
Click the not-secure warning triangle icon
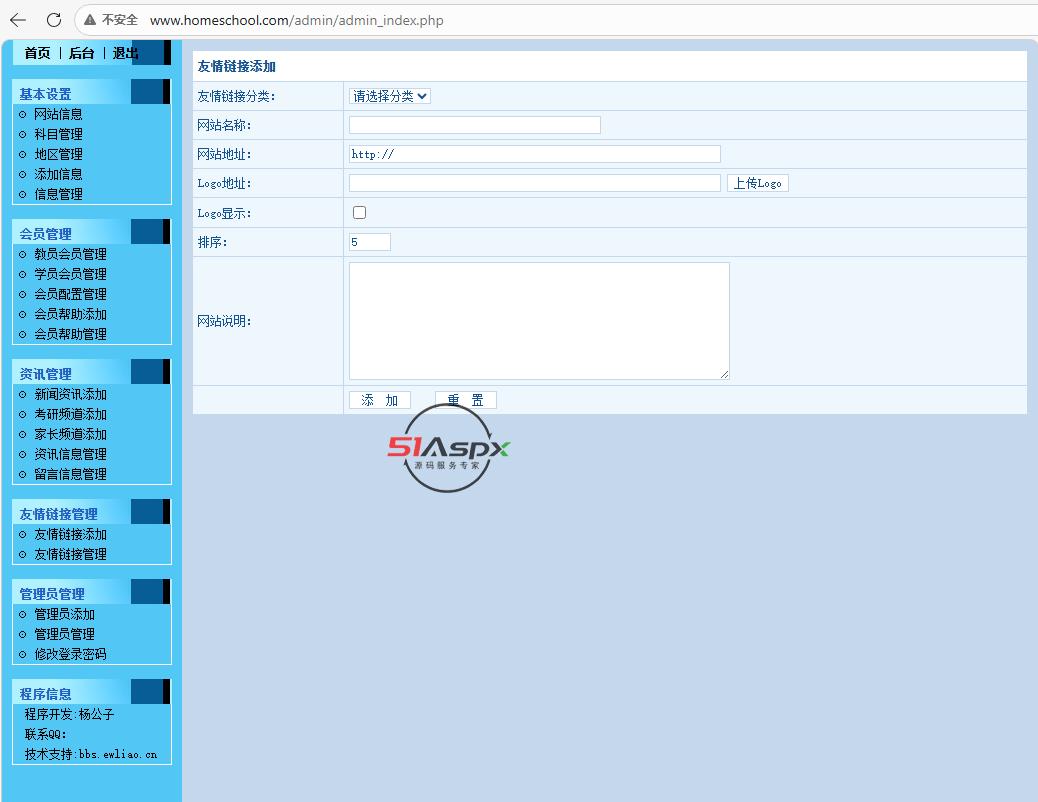[90, 20]
